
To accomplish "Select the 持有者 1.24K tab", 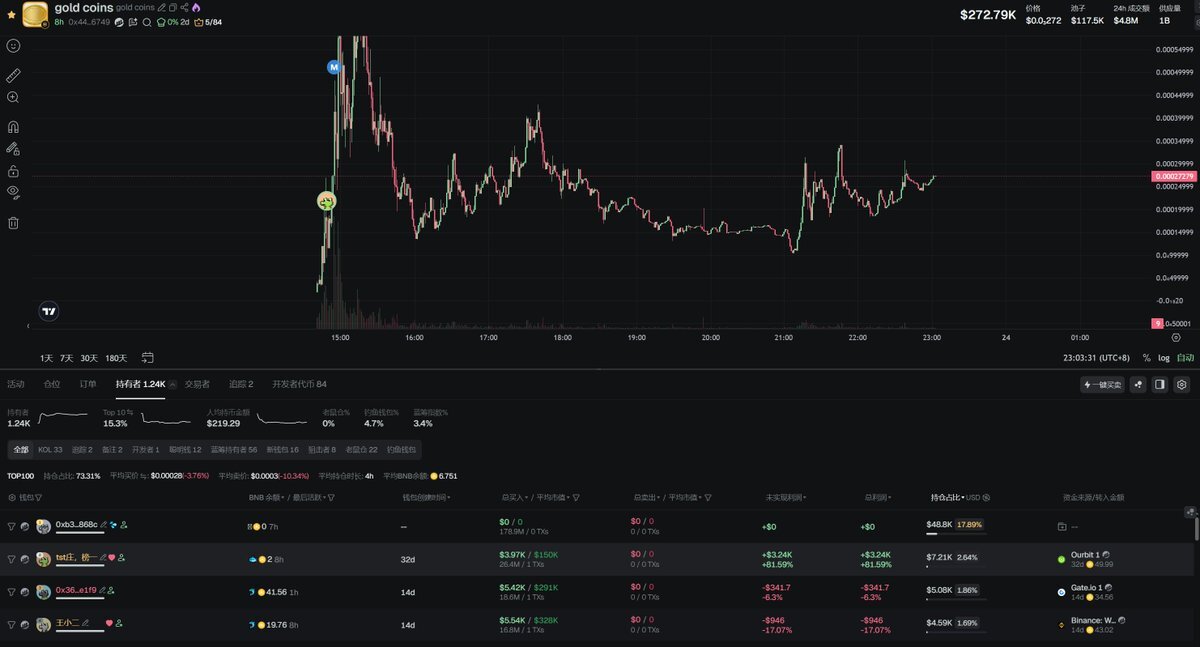I will click(x=140, y=384).
